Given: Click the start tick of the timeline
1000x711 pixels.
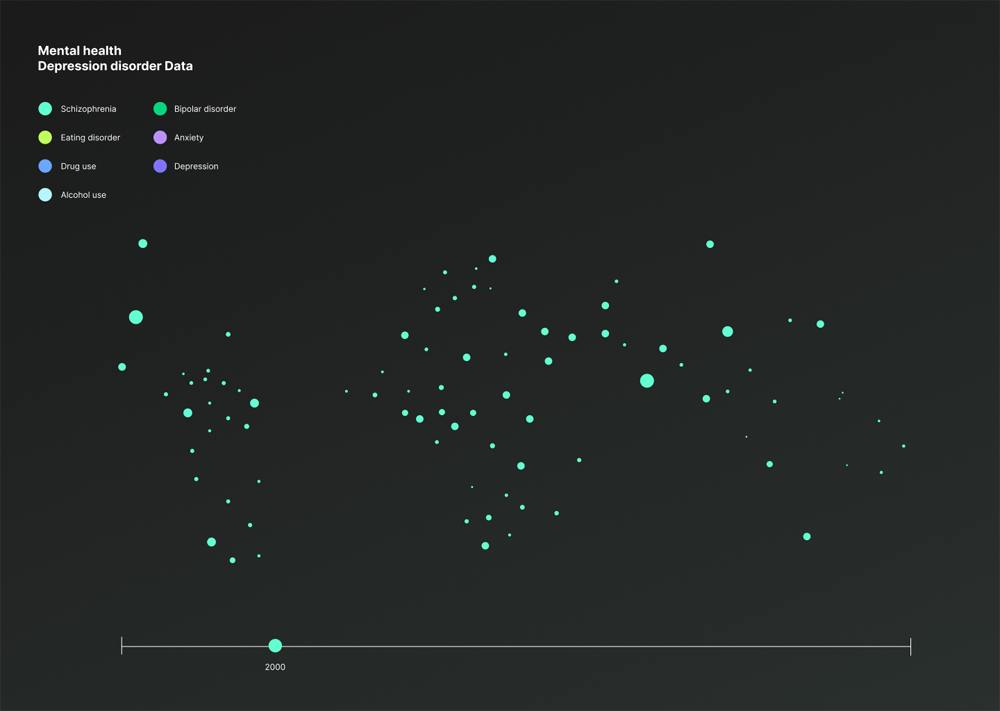Looking at the screenshot, I should point(122,646).
